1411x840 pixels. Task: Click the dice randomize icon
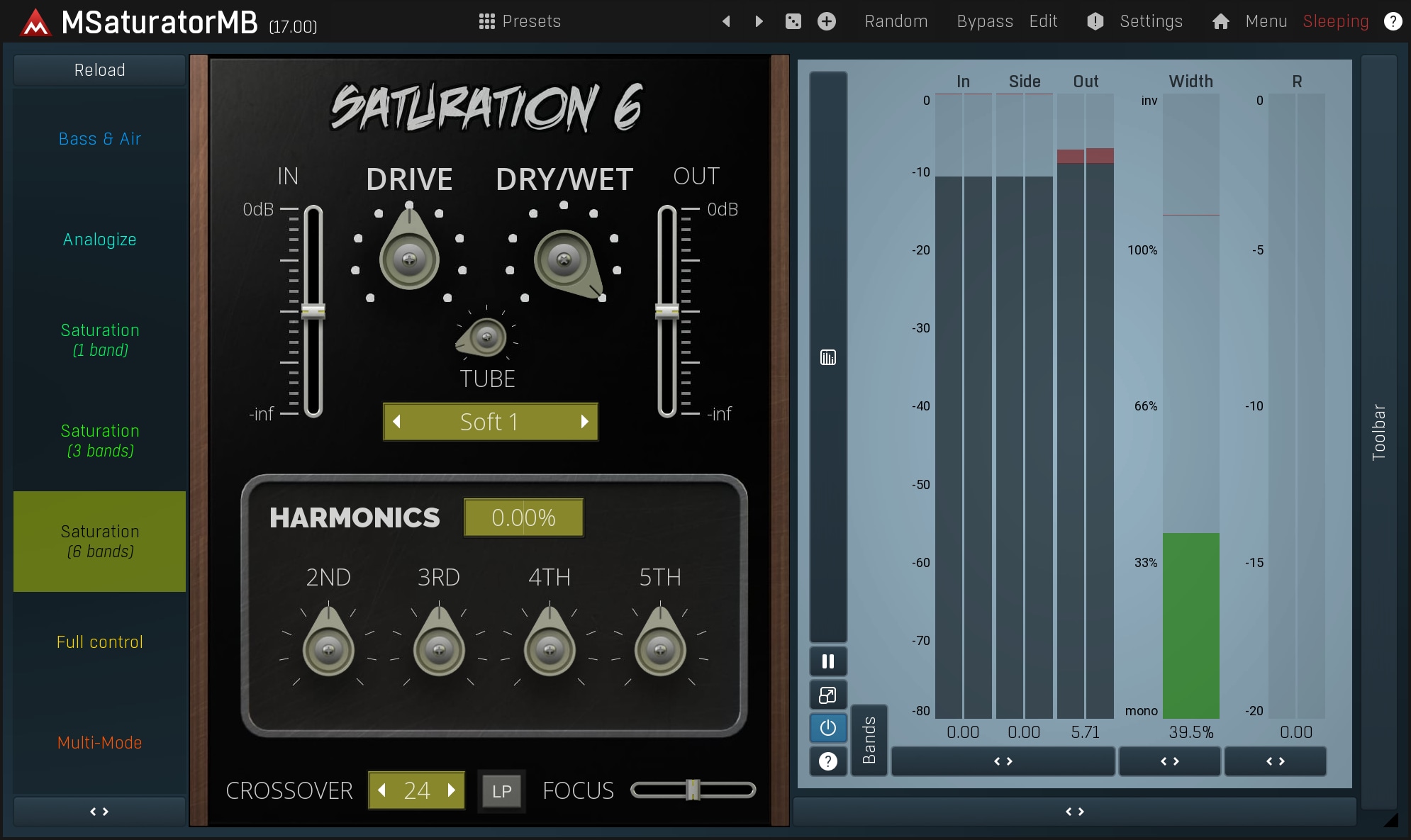(793, 21)
